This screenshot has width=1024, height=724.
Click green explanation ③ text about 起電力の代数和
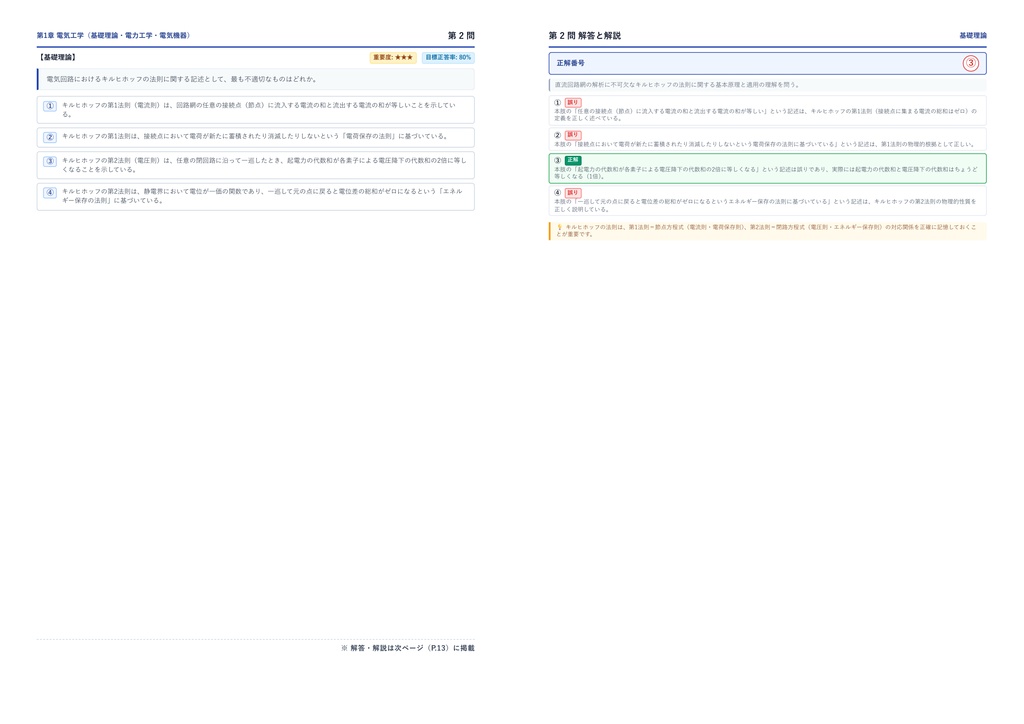[765, 173]
